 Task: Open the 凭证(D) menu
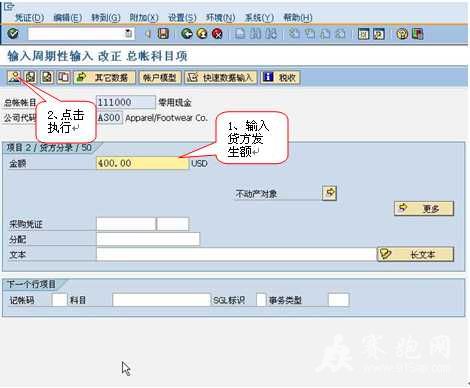click(x=30, y=17)
